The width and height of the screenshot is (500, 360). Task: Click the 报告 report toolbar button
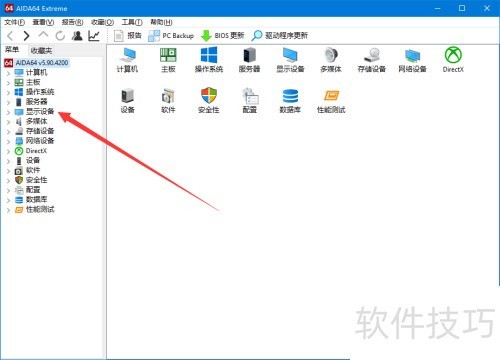coord(127,35)
